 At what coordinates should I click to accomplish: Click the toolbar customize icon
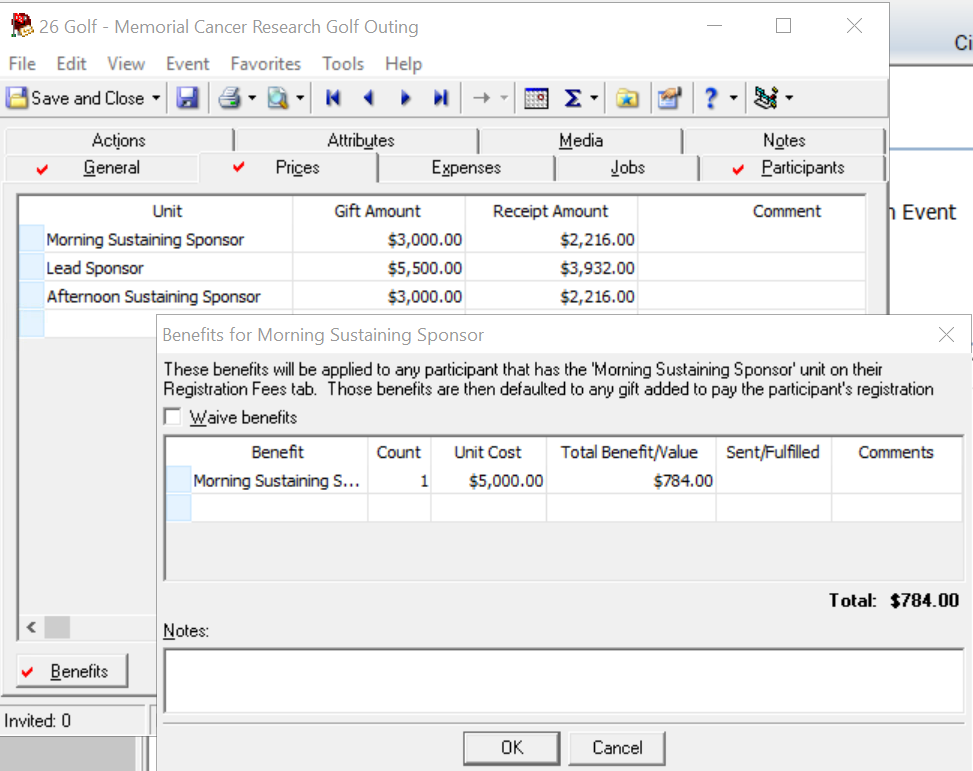pyautogui.click(x=766, y=98)
